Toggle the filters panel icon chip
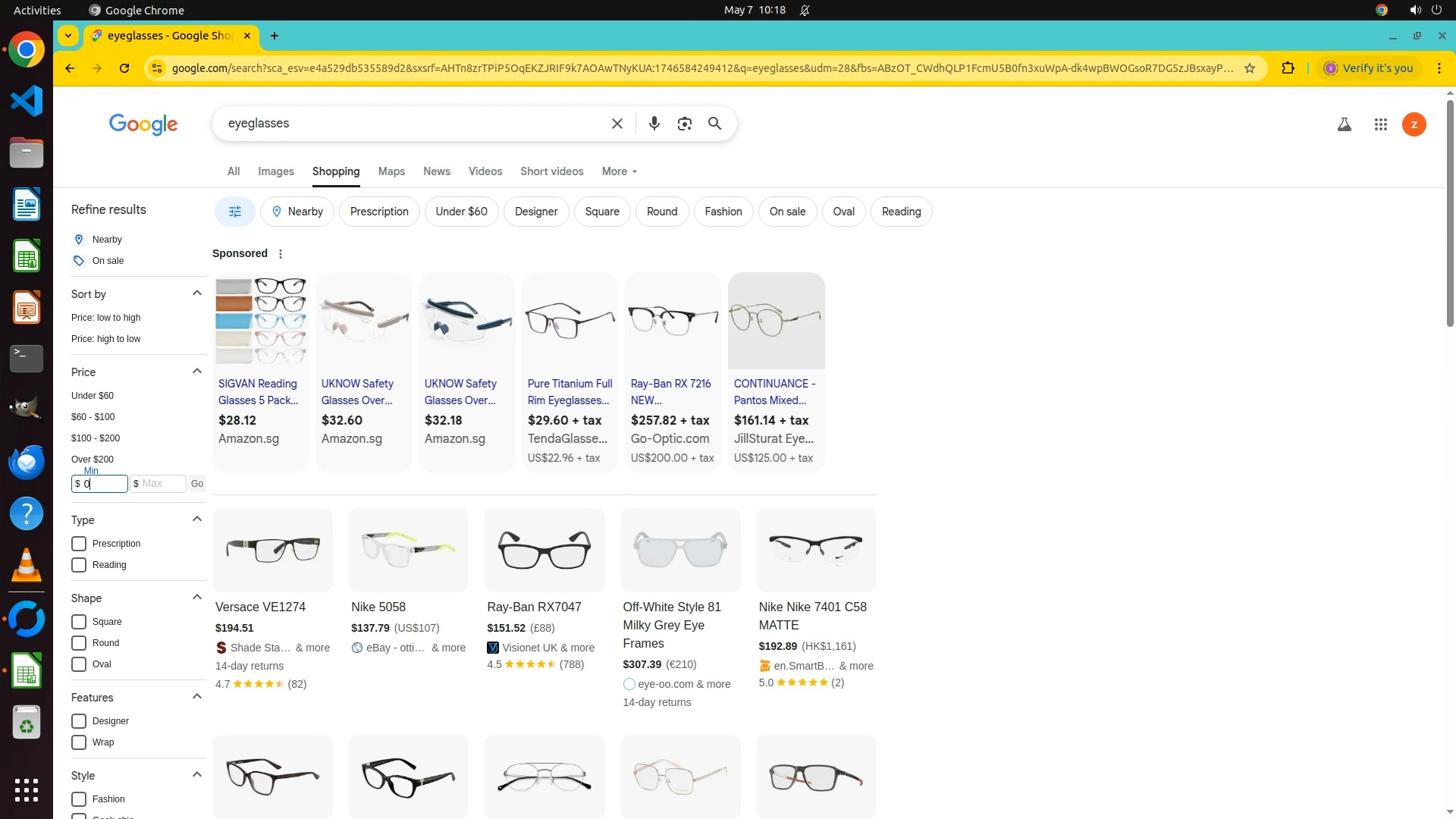The width and height of the screenshot is (1456, 819). coord(235,212)
